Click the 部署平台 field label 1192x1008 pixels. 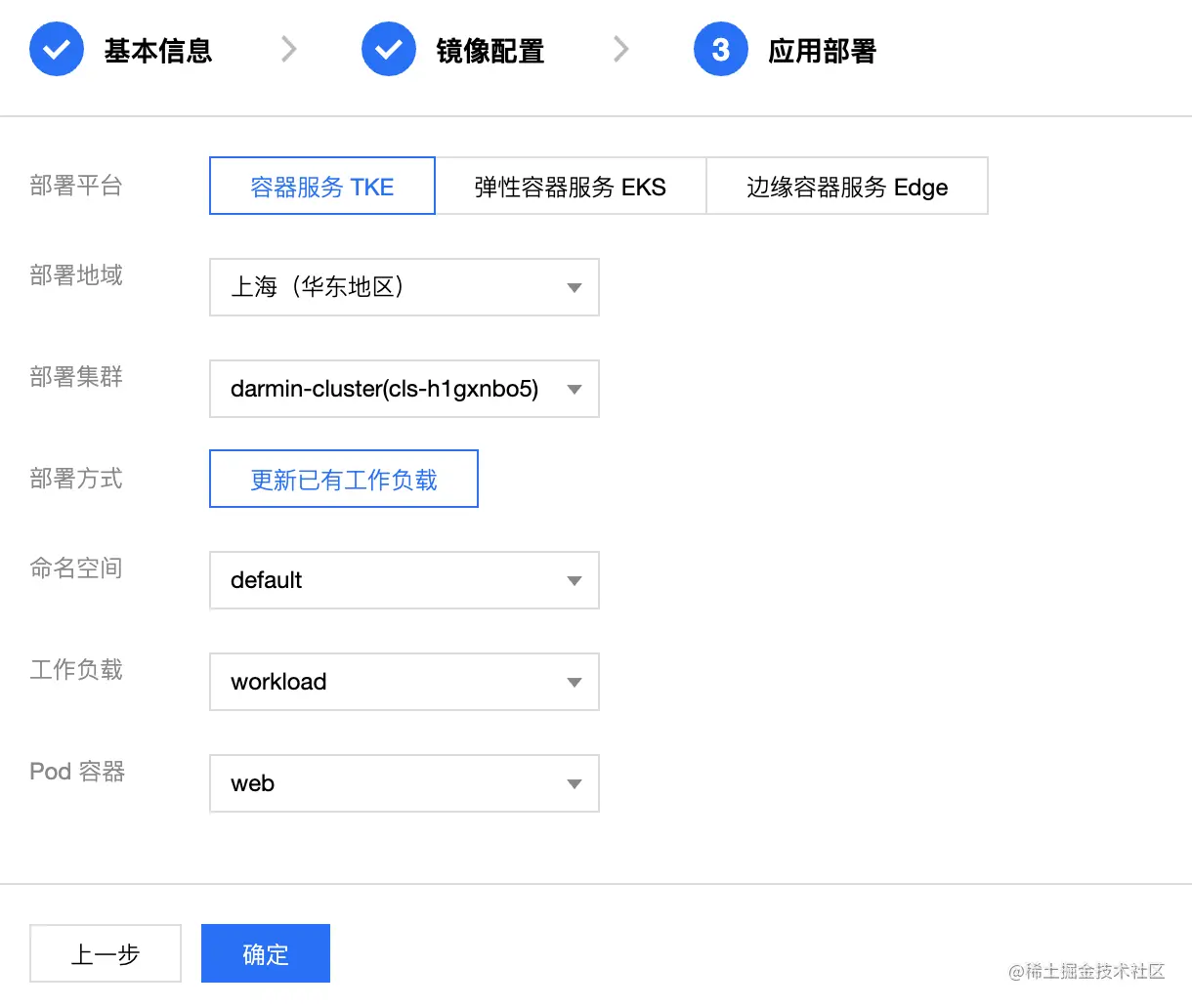click(76, 186)
